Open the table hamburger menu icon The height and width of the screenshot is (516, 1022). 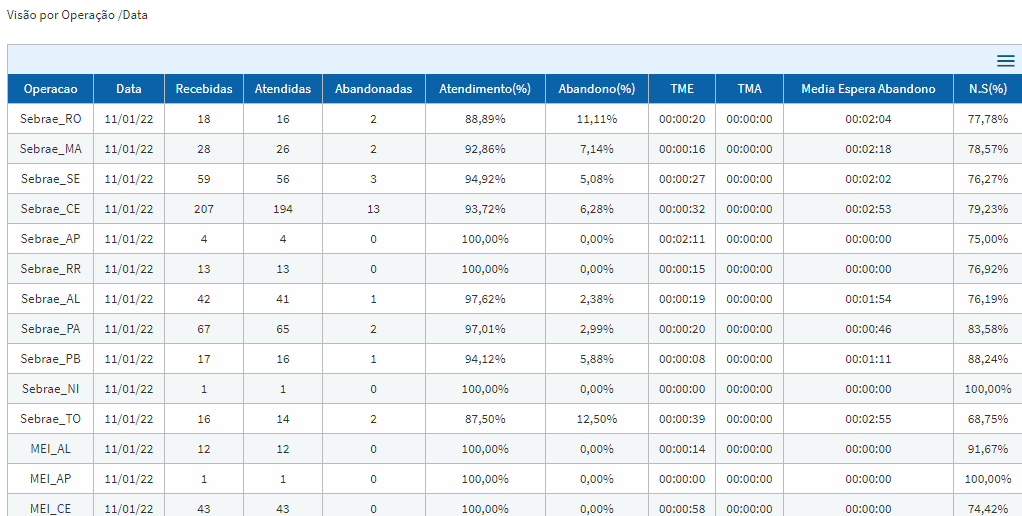(x=1006, y=61)
